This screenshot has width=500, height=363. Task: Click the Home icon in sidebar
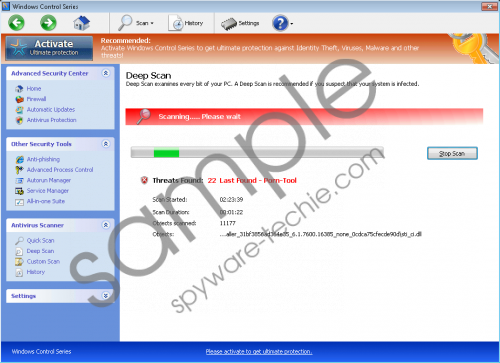pyautogui.click(x=19, y=89)
